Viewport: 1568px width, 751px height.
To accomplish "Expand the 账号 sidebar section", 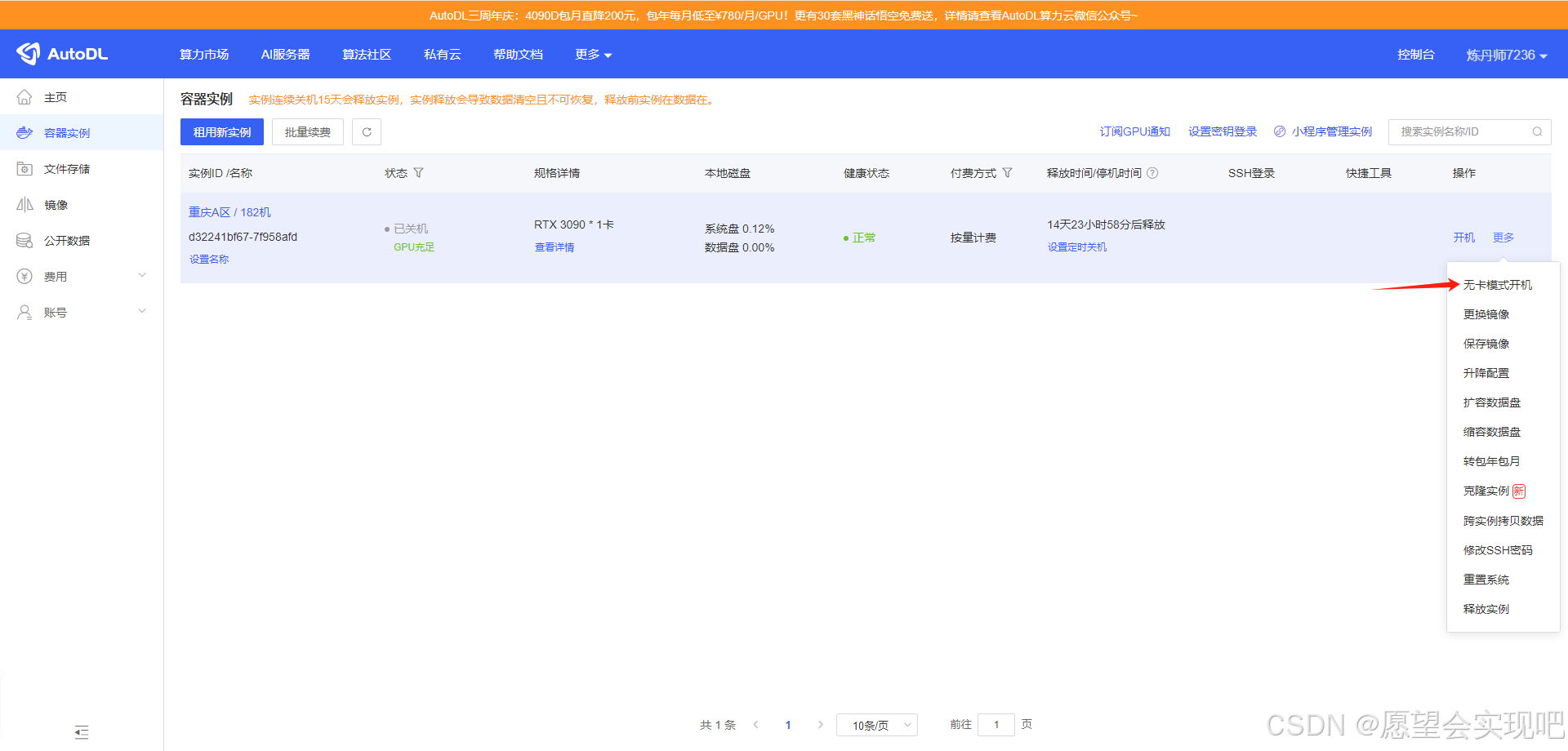I will [142, 312].
